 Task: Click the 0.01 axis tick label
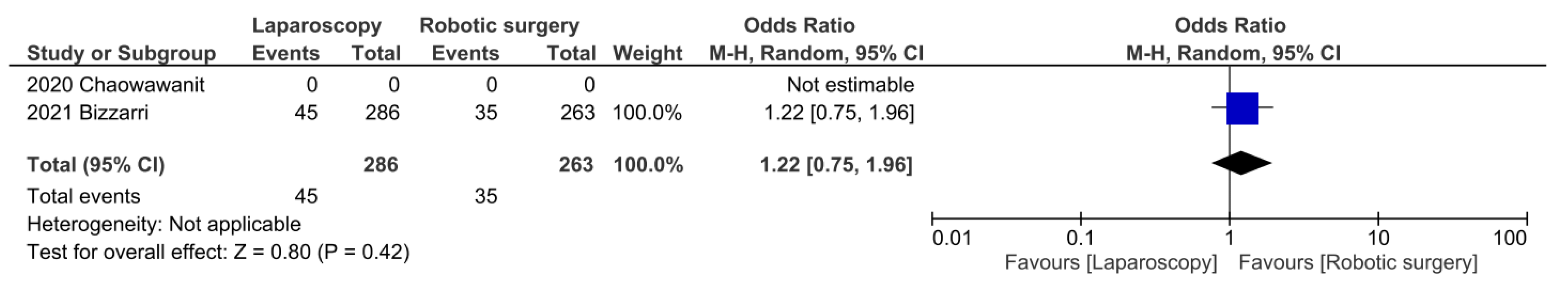(951, 238)
